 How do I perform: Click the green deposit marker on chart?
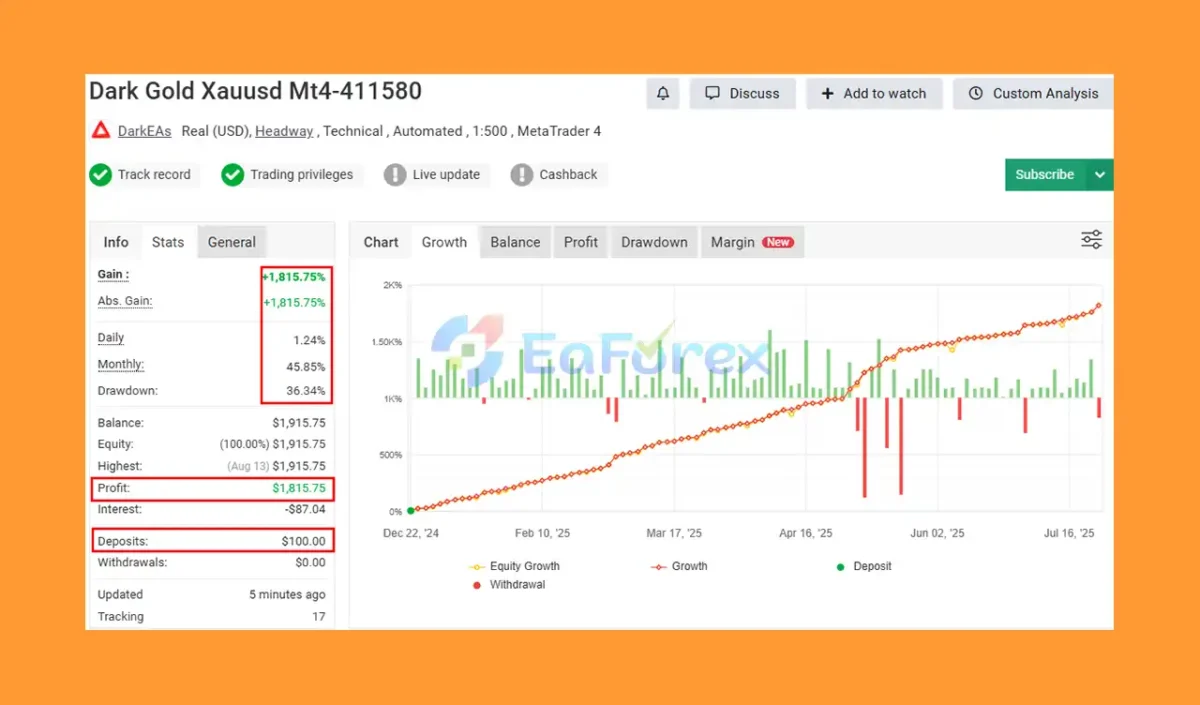click(411, 511)
